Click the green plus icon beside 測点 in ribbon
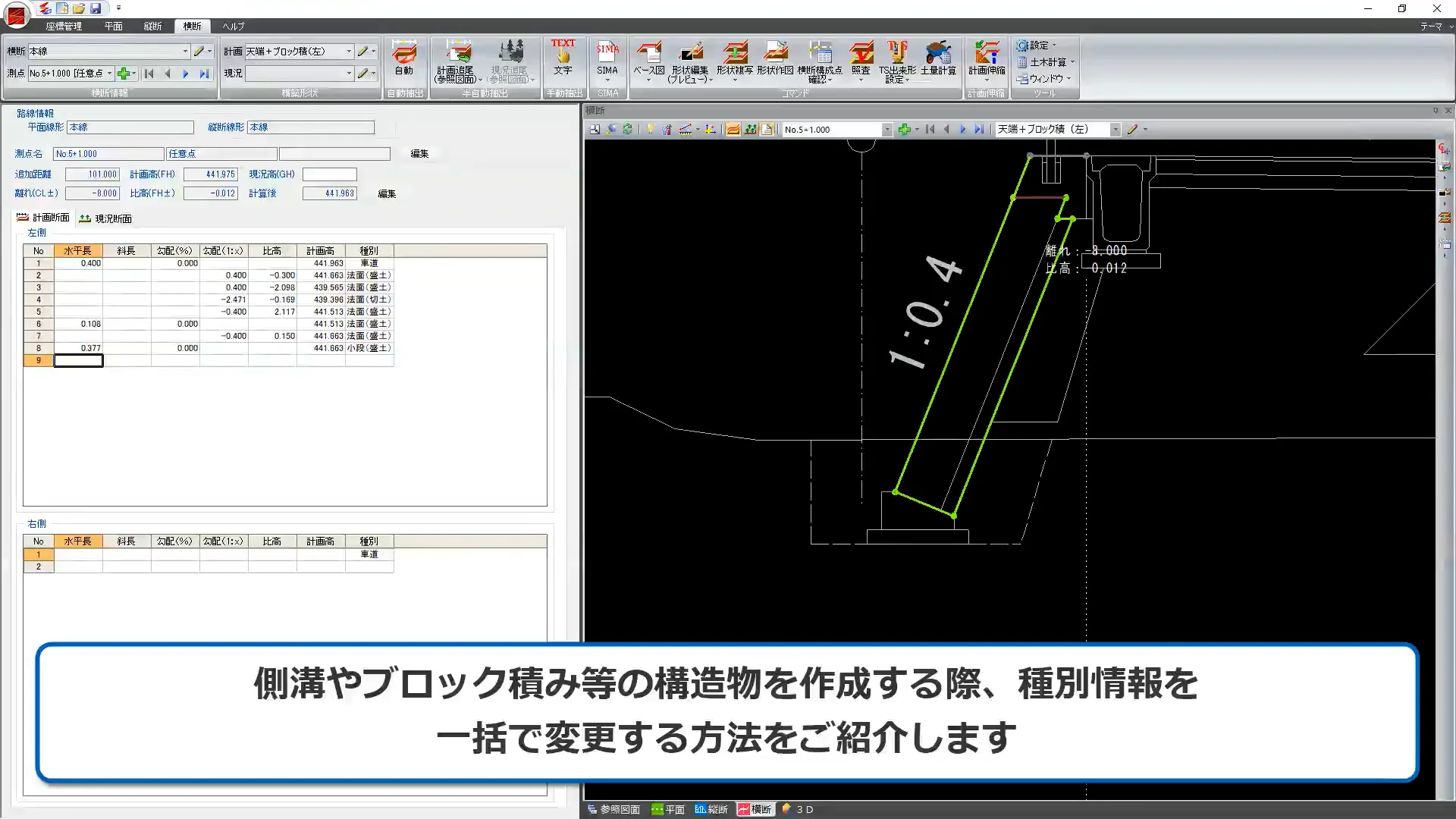 pyautogui.click(x=124, y=74)
